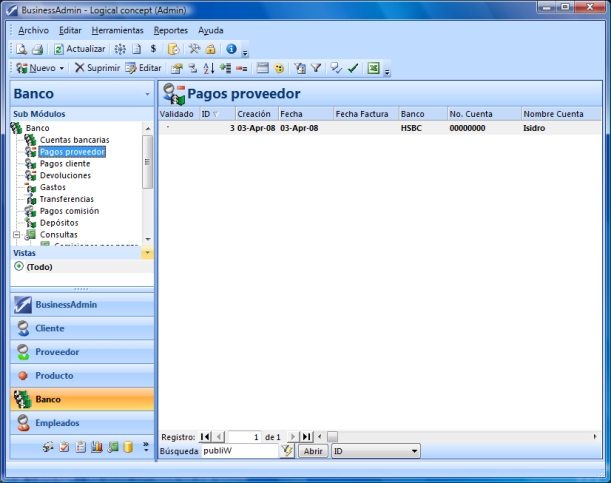
Task: Click the Suprimir delete button
Action: click(97, 68)
